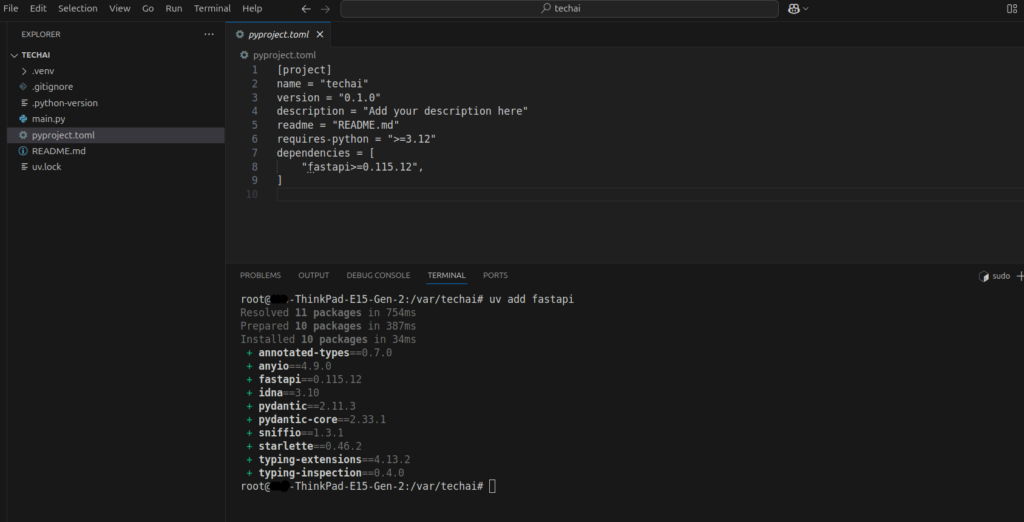Open the View menu
Image resolution: width=1024 pixels, height=522 pixels.
[120, 8]
